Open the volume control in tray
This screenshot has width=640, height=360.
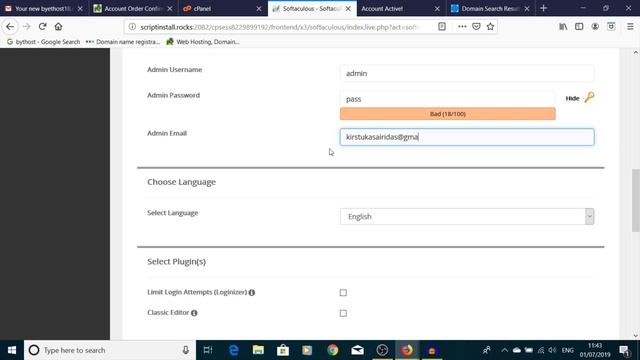[x=552, y=350]
